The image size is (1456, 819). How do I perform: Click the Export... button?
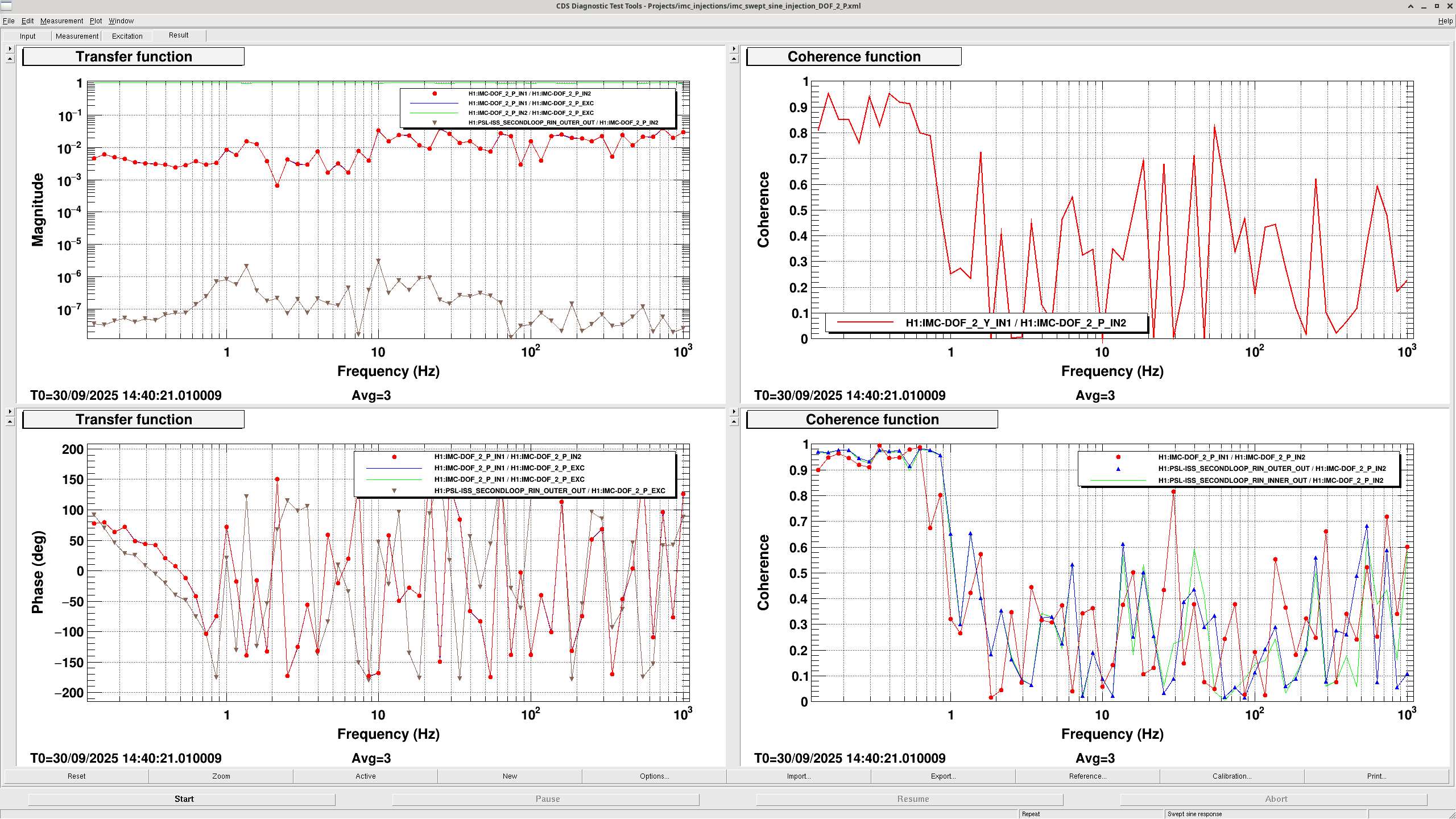(943, 776)
